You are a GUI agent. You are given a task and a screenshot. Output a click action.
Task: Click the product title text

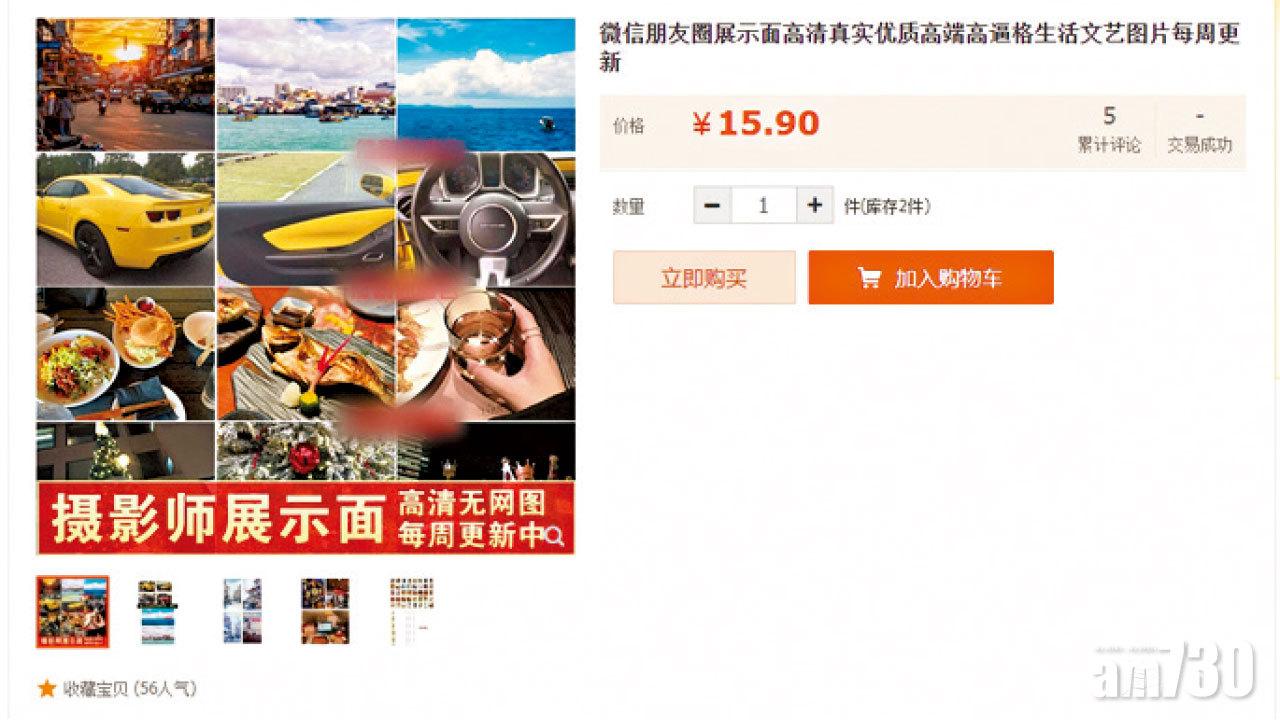coord(920,47)
